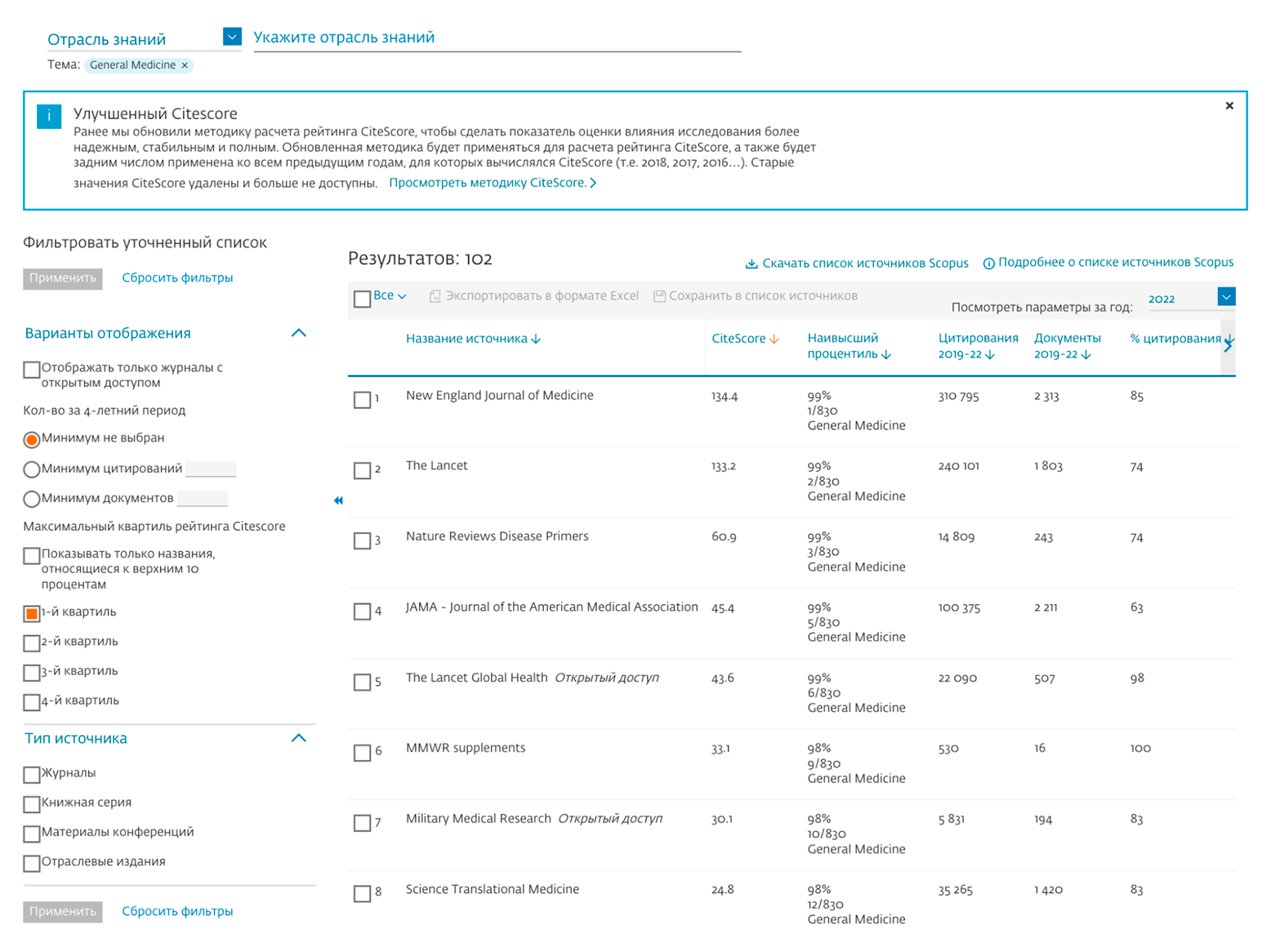Select Science Translational Medicine row checkbox
The height and width of the screenshot is (952, 1271).
(363, 894)
